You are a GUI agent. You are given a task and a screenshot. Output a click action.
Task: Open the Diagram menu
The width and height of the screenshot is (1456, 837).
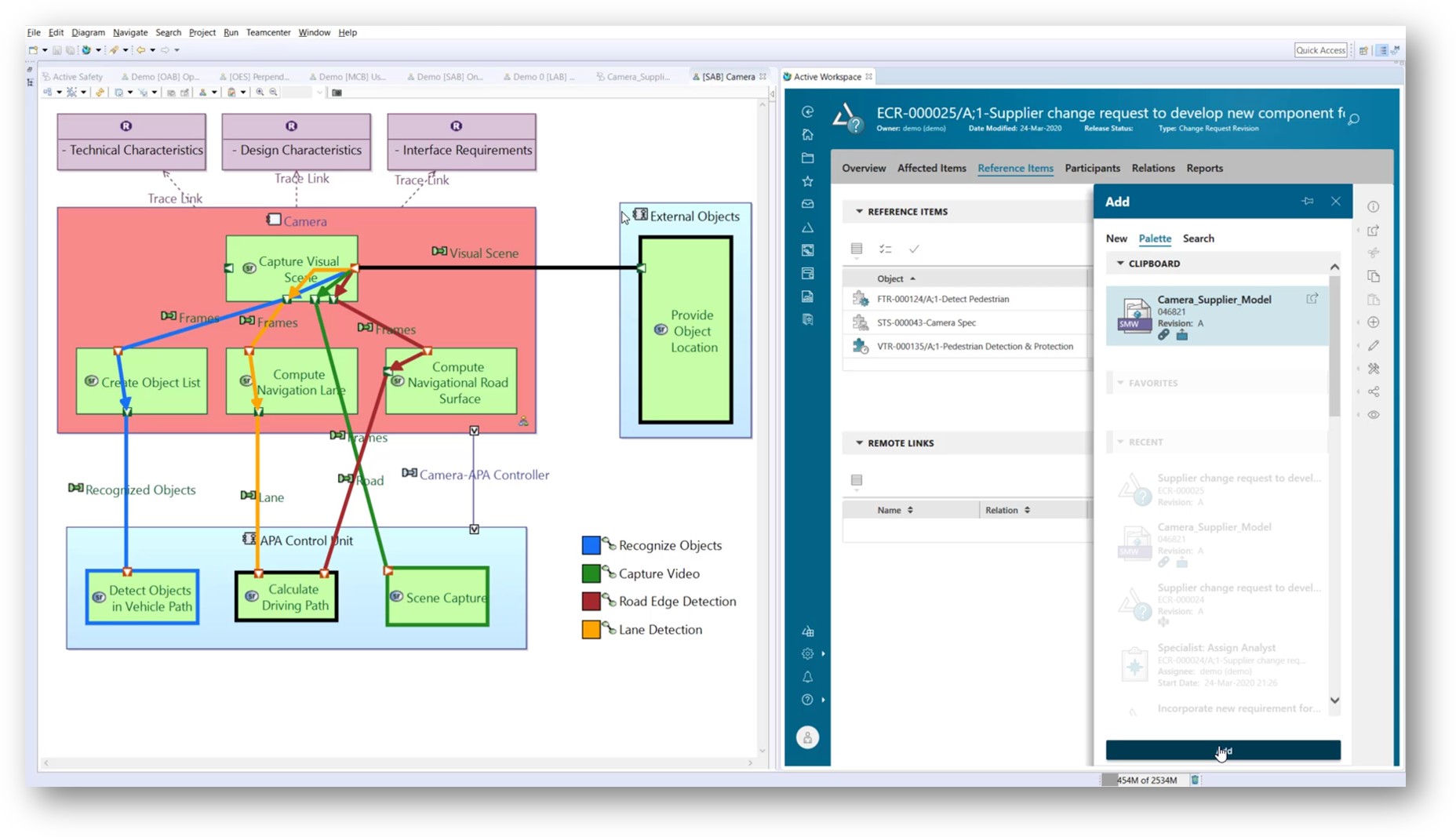click(x=88, y=32)
